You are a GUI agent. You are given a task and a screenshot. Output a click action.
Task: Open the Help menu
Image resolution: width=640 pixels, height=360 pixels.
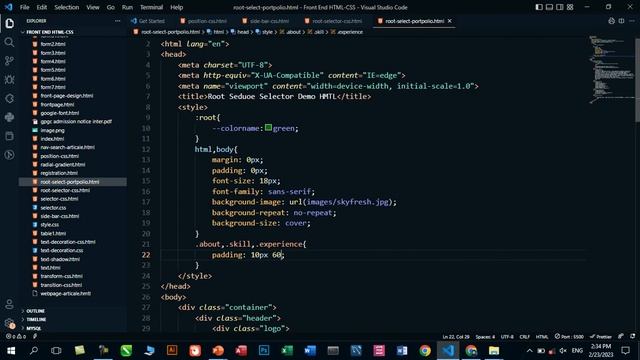(176, 7)
